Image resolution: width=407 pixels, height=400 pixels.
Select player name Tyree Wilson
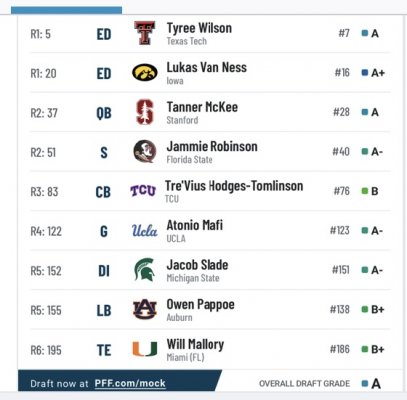click(199, 28)
